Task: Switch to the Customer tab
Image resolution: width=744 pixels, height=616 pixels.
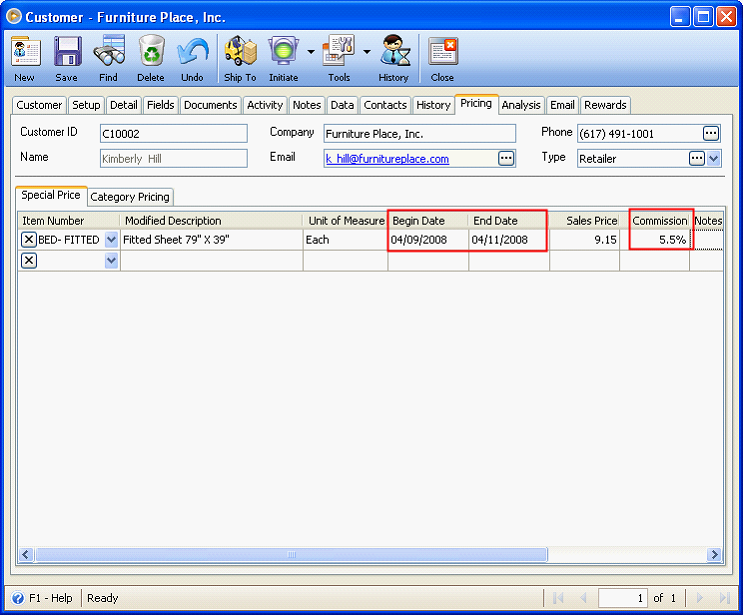Action: [39, 105]
